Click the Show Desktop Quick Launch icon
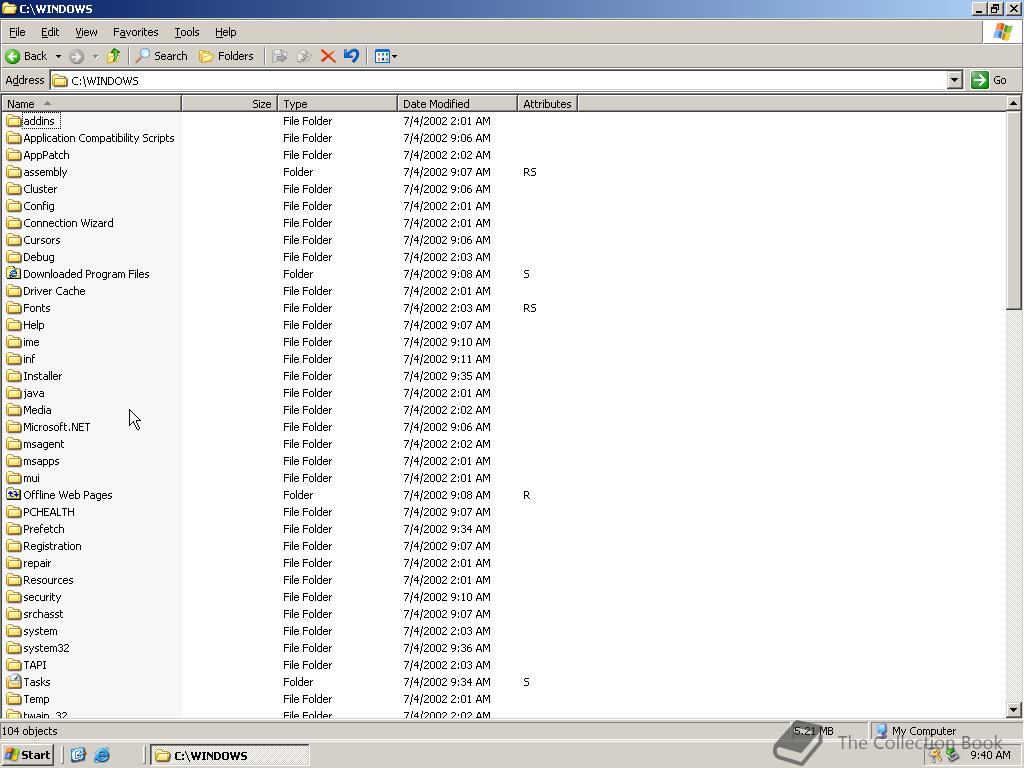The width and height of the screenshot is (1024, 768). pyautogui.click(x=78, y=755)
